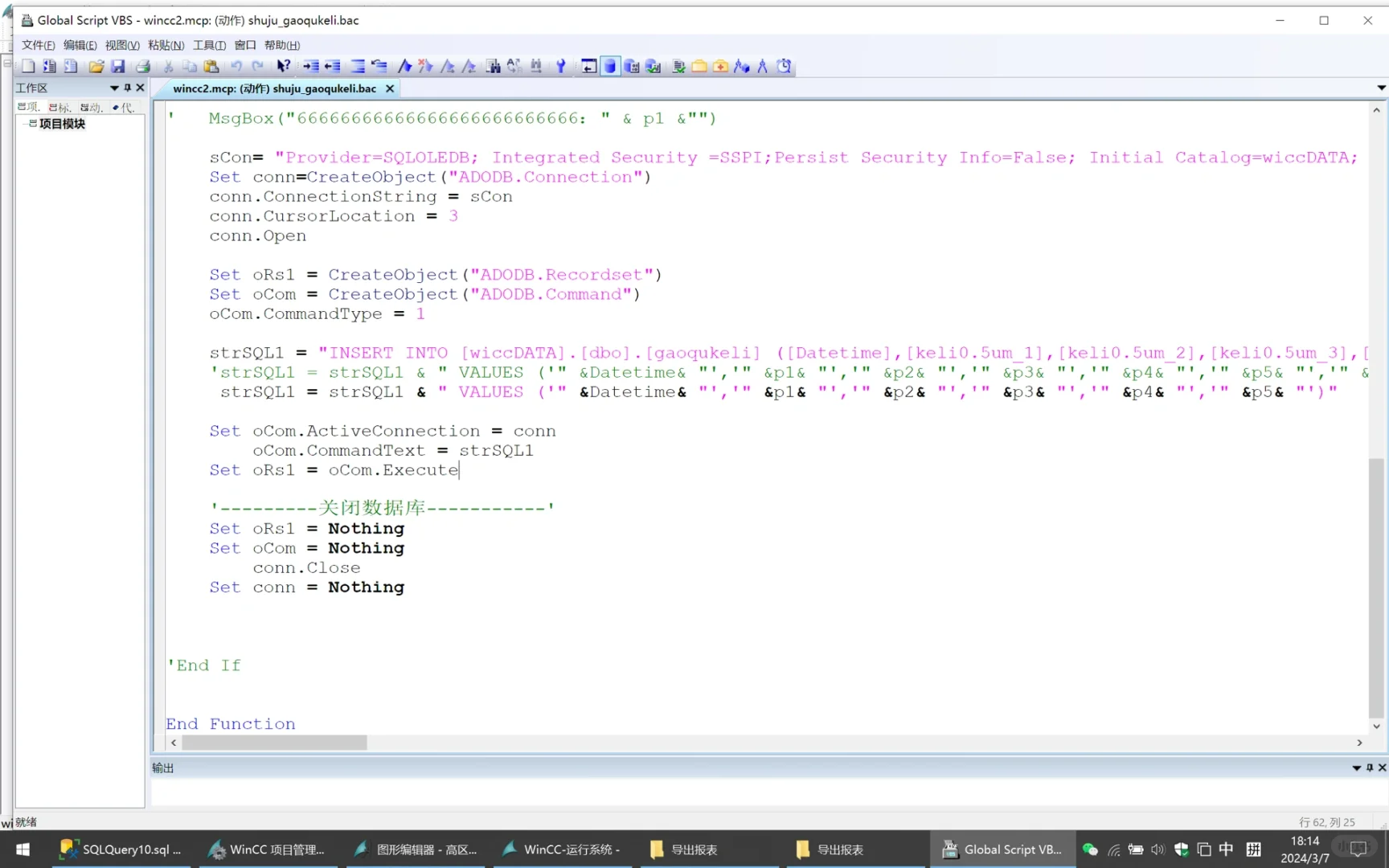
Task: Click the vertical scrollbar thumb in editor
Action: coord(1376,588)
